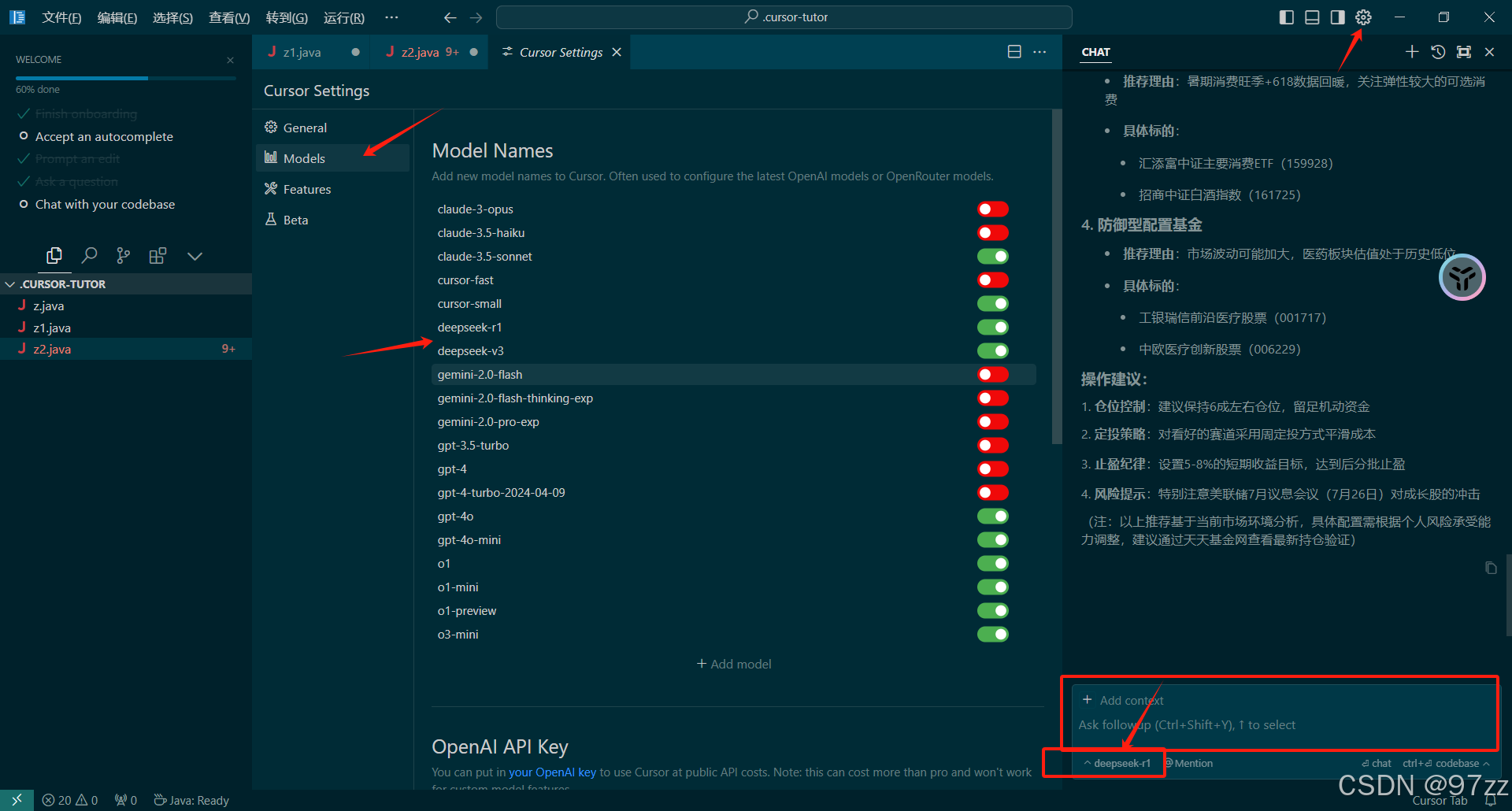Select the Beta settings section

click(332, 220)
